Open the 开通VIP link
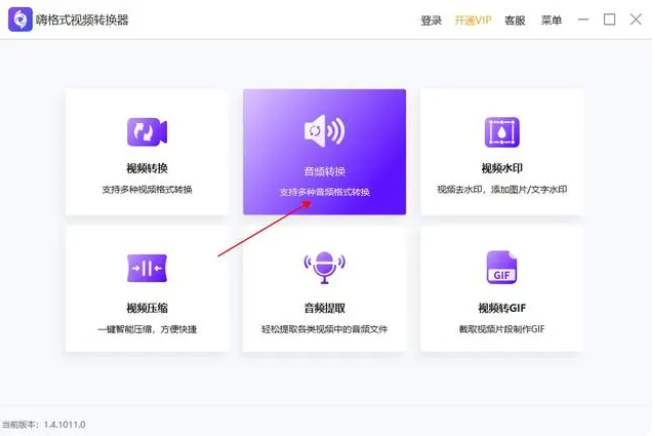Viewport: 655px width, 436px height. [473, 20]
